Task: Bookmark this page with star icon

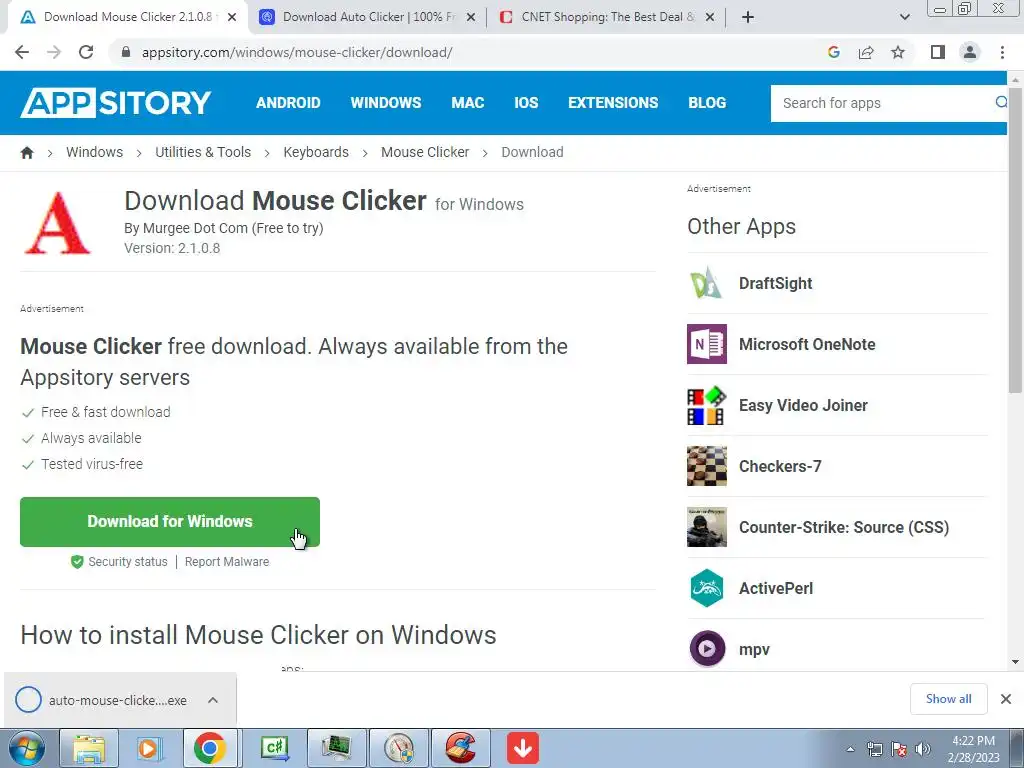Action: click(x=898, y=52)
